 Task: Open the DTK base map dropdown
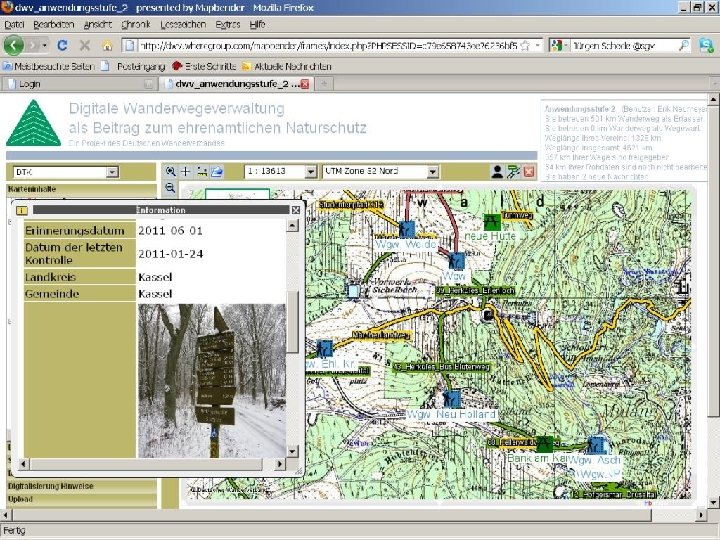point(112,172)
